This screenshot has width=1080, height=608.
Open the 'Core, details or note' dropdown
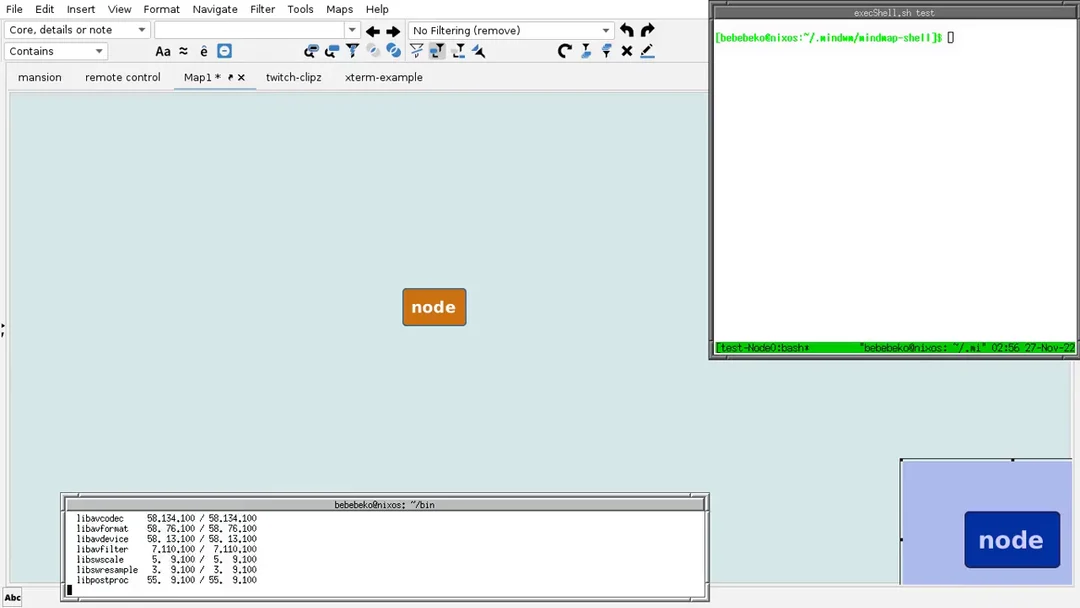(x=77, y=30)
